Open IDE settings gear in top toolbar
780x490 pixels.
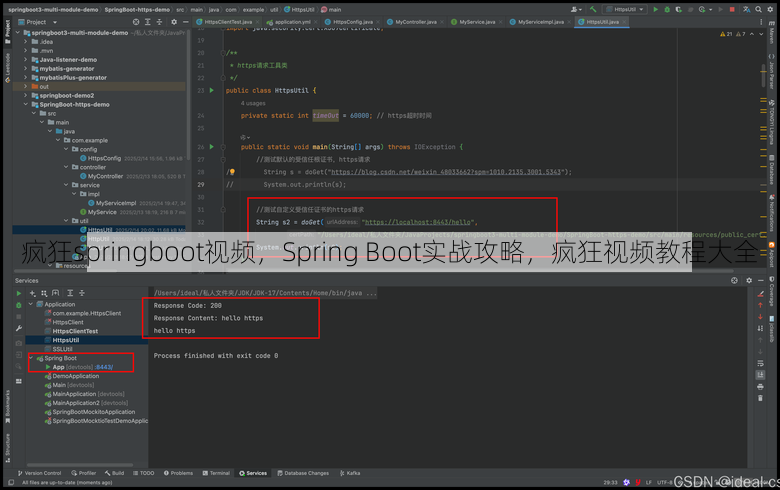click(x=771, y=9)
